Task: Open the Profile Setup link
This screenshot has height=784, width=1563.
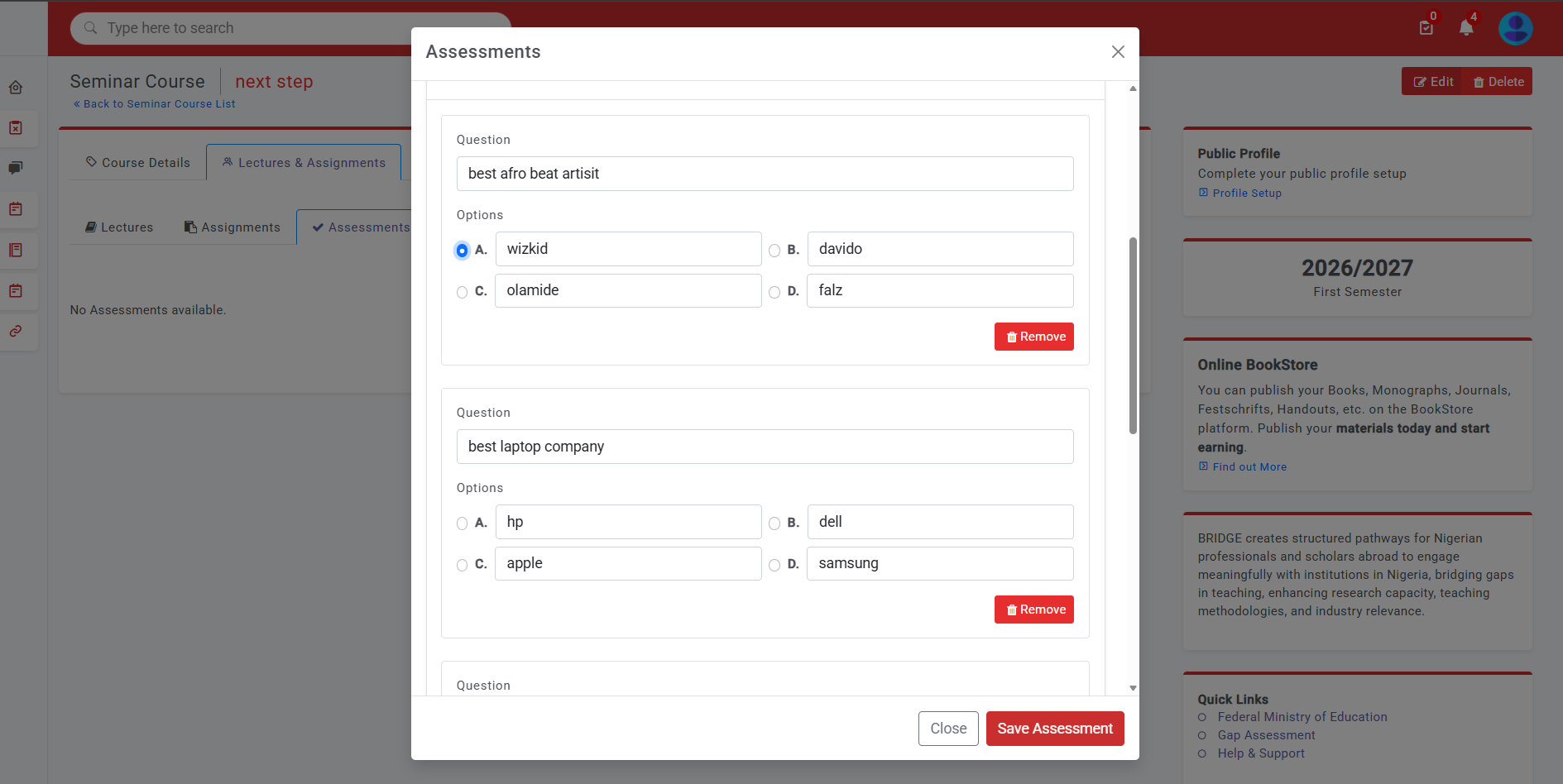Action: pyautogui.click(x=1239, y=194)
